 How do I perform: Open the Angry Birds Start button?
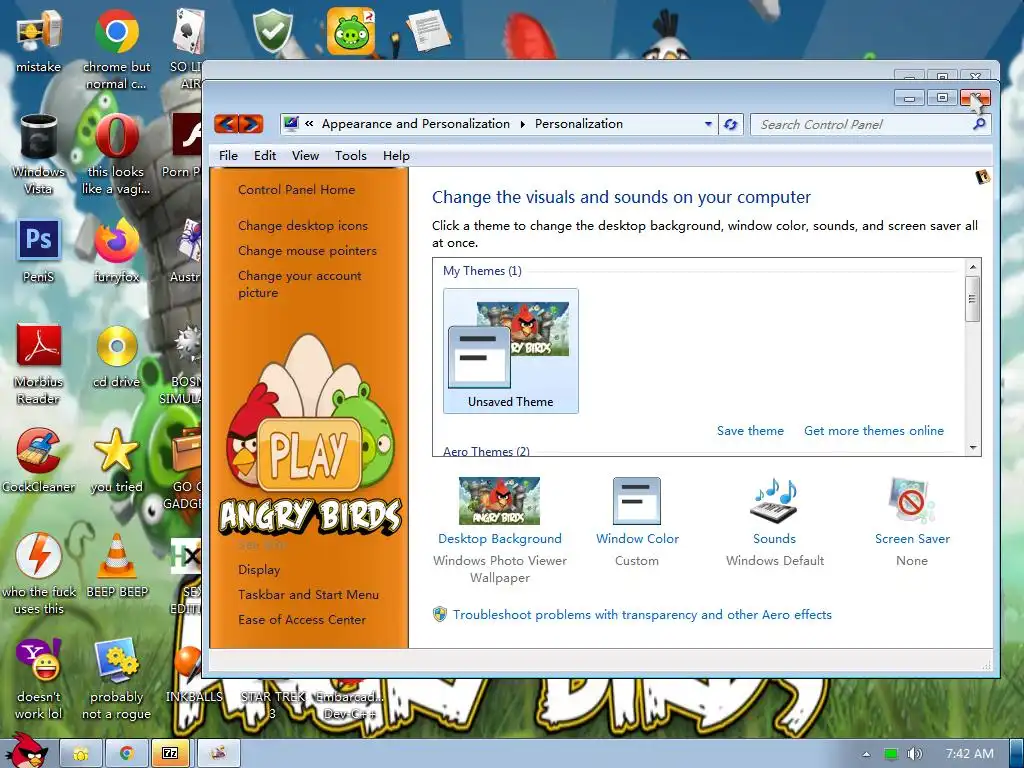coord(26,750)
